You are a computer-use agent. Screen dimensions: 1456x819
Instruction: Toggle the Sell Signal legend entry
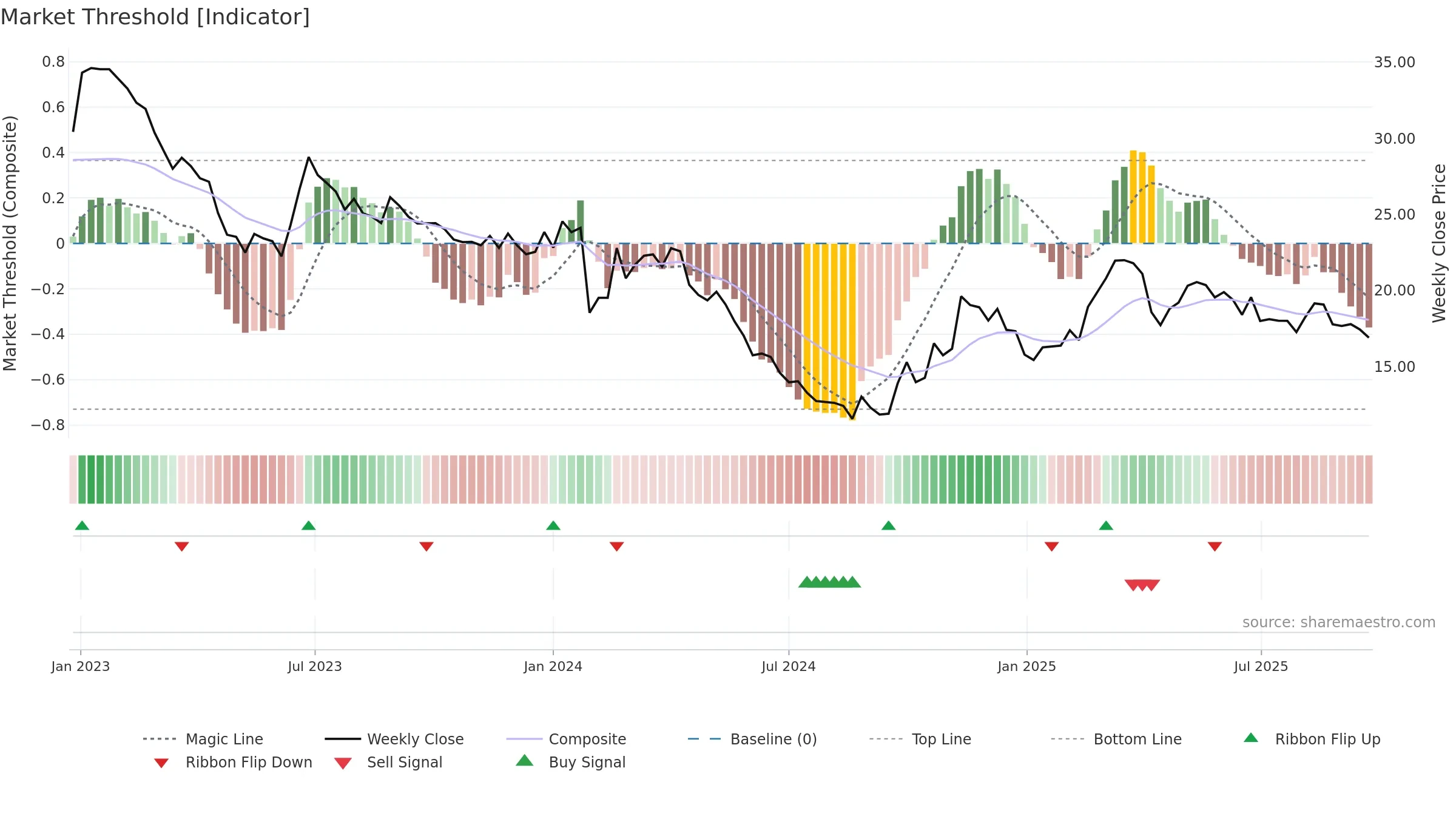tap(388, 762)
